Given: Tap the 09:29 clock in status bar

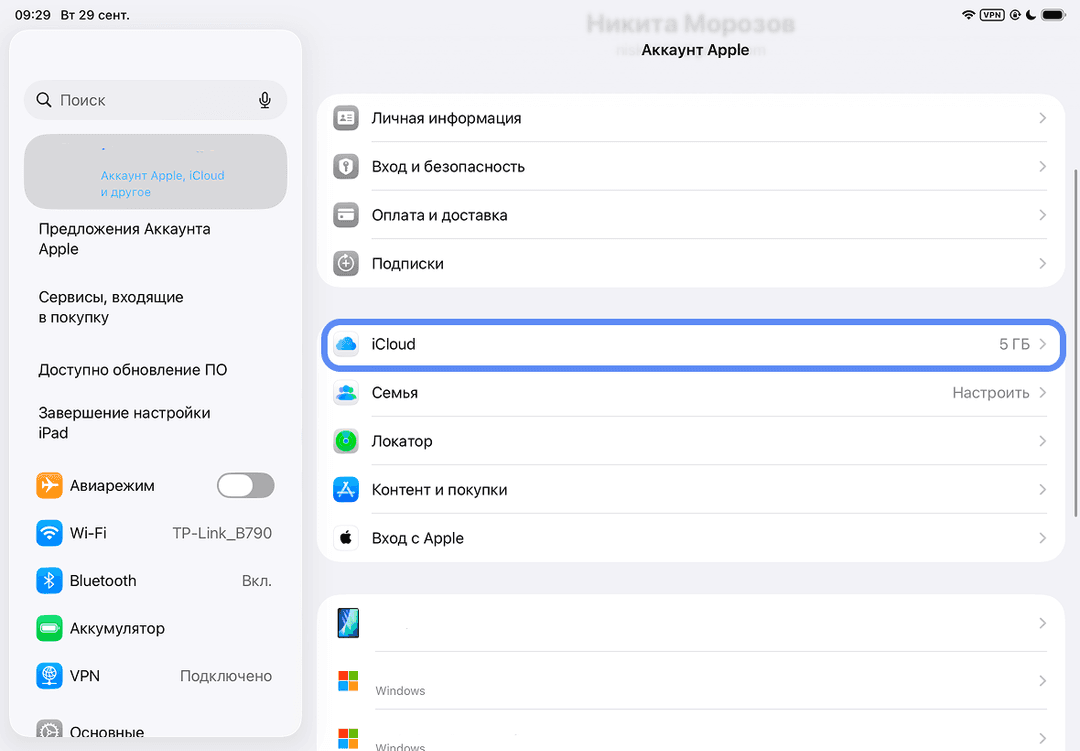Looking at the screenshot, I should point(33,14).
